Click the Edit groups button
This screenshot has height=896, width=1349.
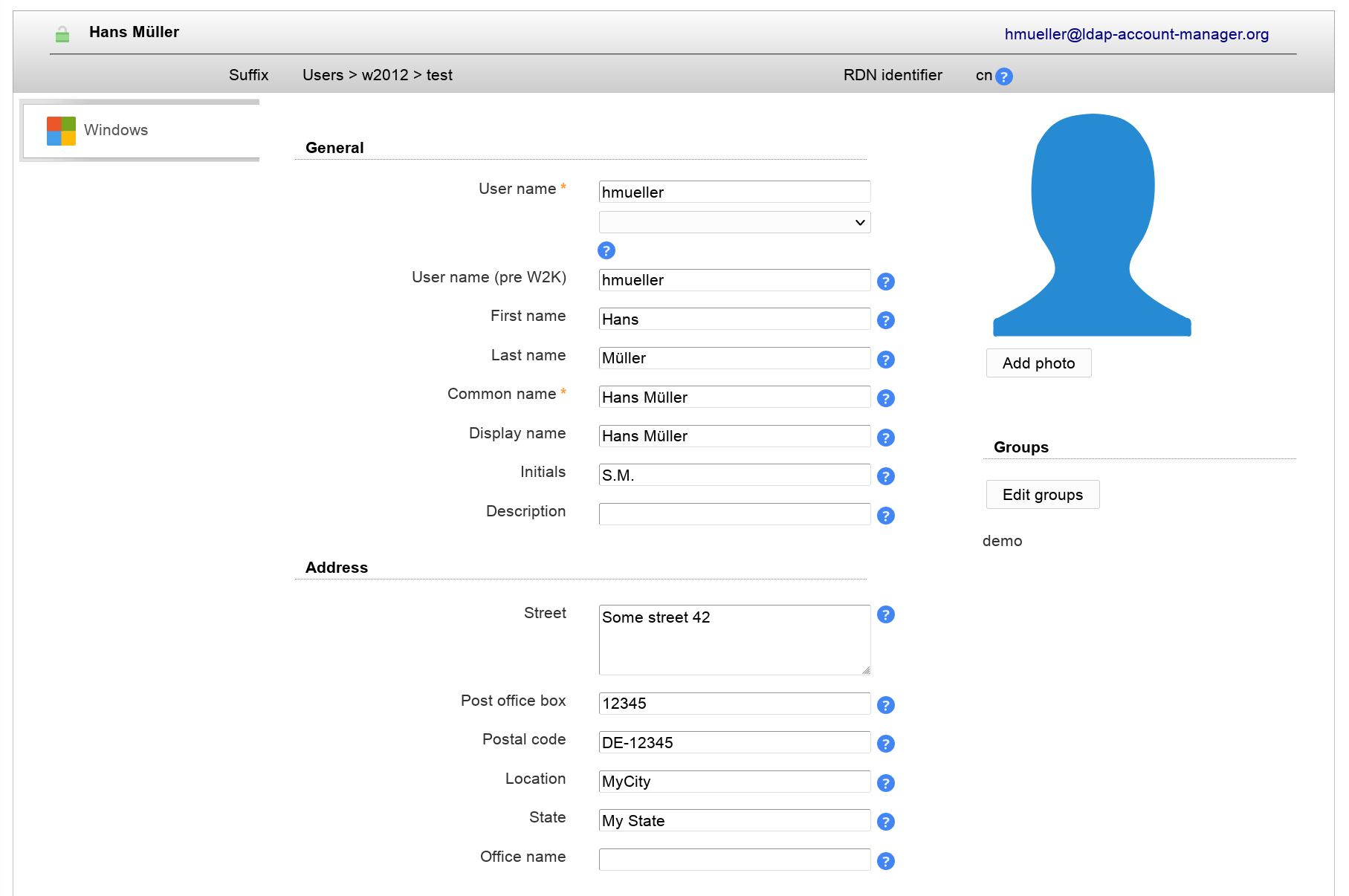click(x=1042, y=495)
